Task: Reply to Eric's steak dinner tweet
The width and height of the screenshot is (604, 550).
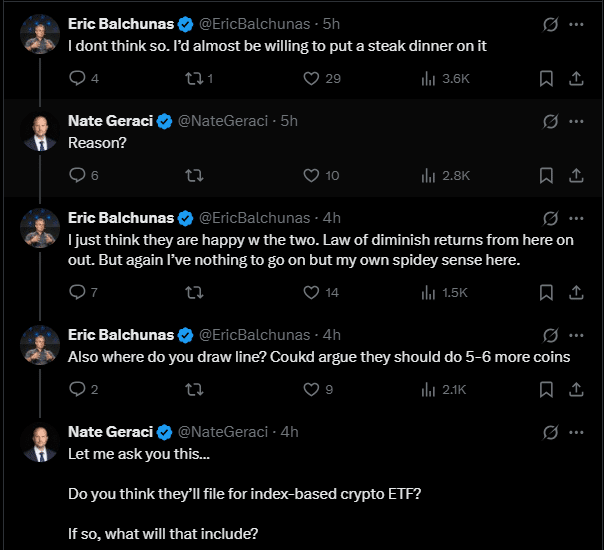Action: [77, 78]
